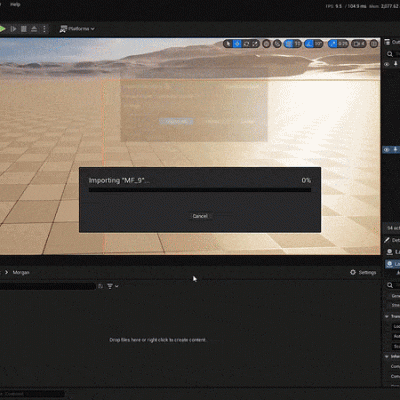Image resolution: width=400 pixels, height=400 pixels.
Task: Open the Location dropdown in Transform
Action: coord(396,326)
